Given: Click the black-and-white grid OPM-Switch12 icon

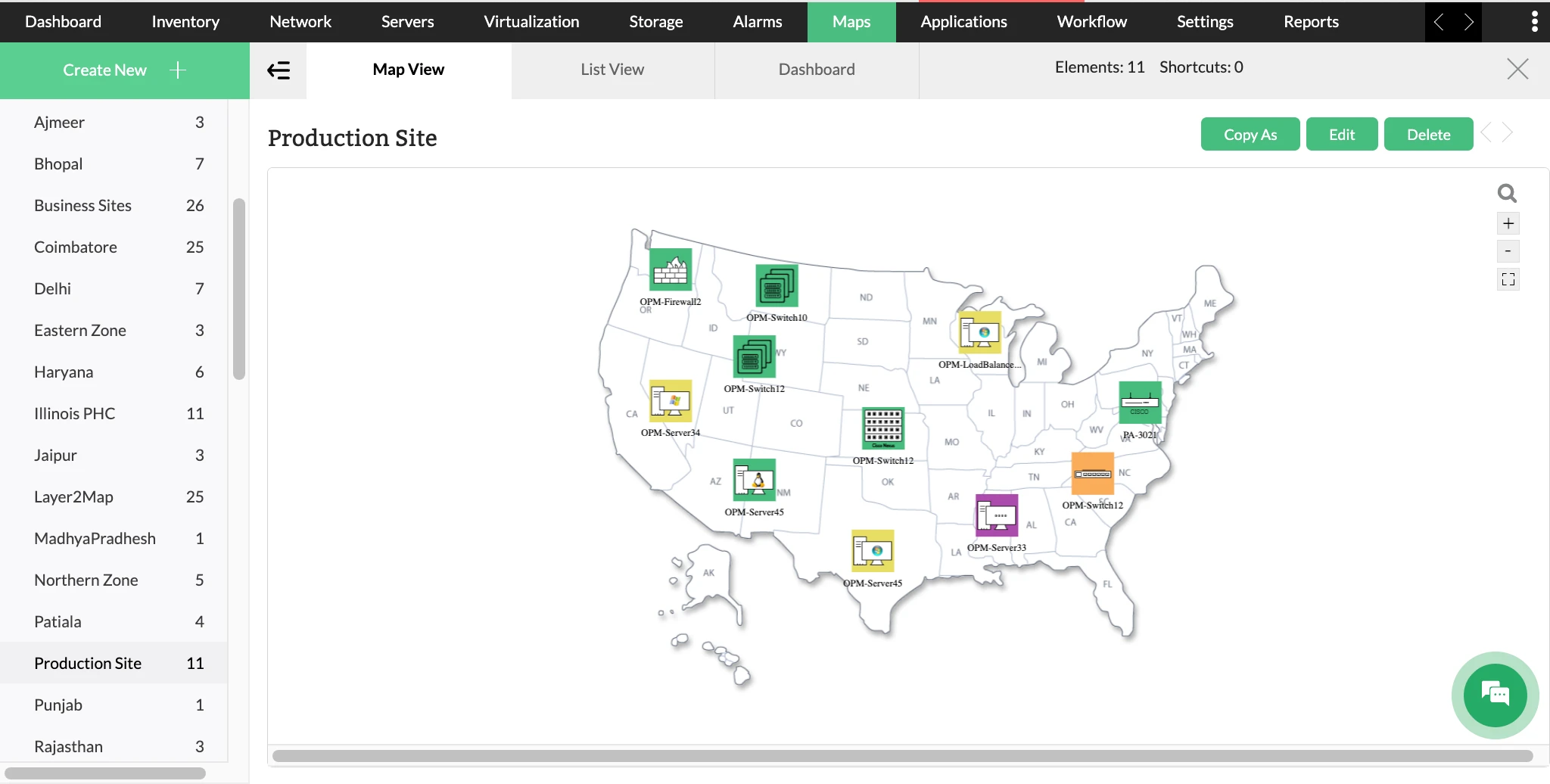Looking at the screenshot, I should 883,428.
